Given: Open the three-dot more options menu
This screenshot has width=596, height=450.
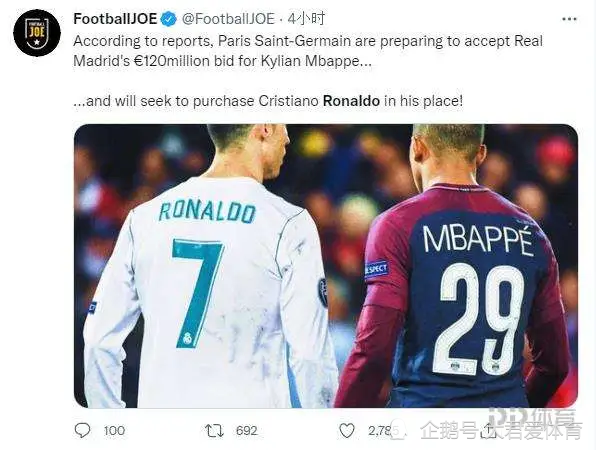Looking at the screenshot, I should pos(569,19).
